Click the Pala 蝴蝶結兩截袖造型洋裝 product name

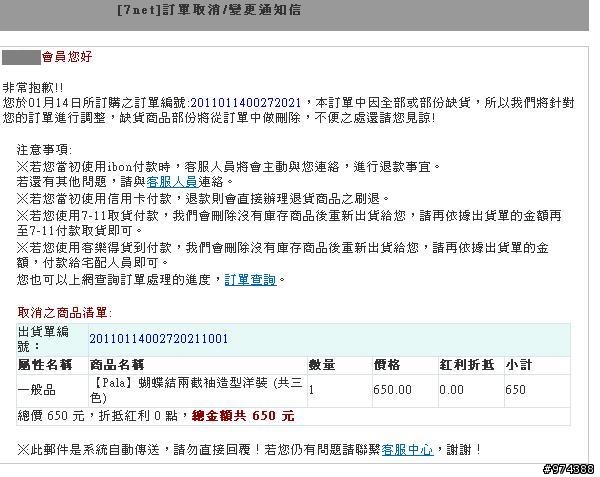pos(197,390)
